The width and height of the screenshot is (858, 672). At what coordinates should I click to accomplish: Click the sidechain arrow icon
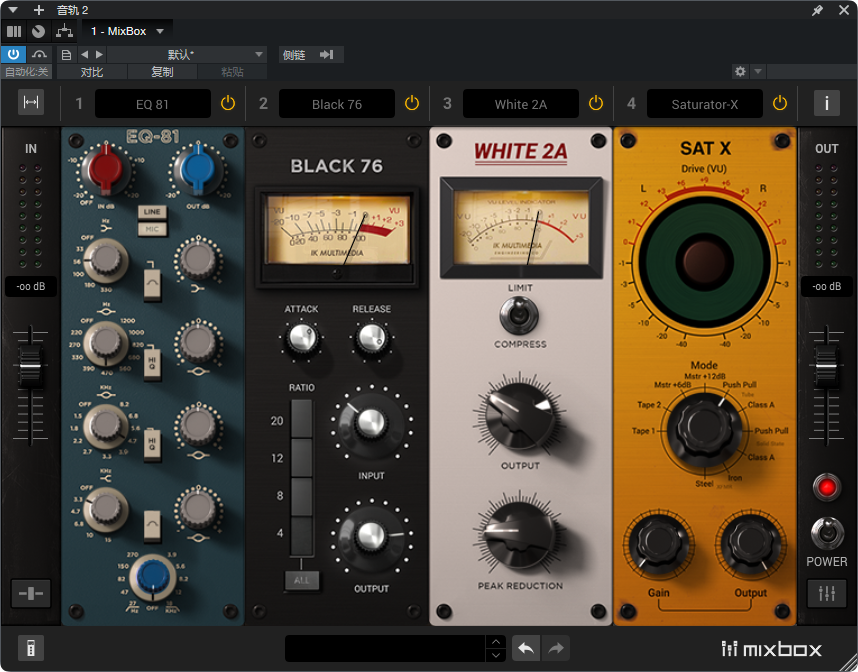coord(327,55)
